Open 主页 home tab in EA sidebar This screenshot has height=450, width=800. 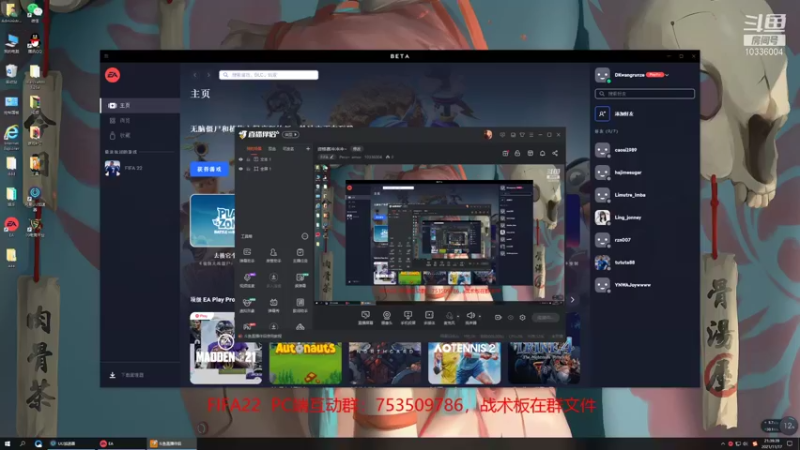[x=140, y=106]
